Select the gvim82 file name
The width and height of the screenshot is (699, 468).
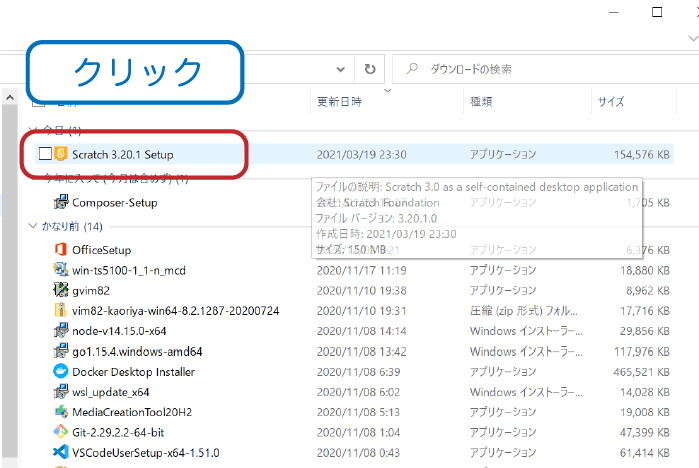pos(91,291)
